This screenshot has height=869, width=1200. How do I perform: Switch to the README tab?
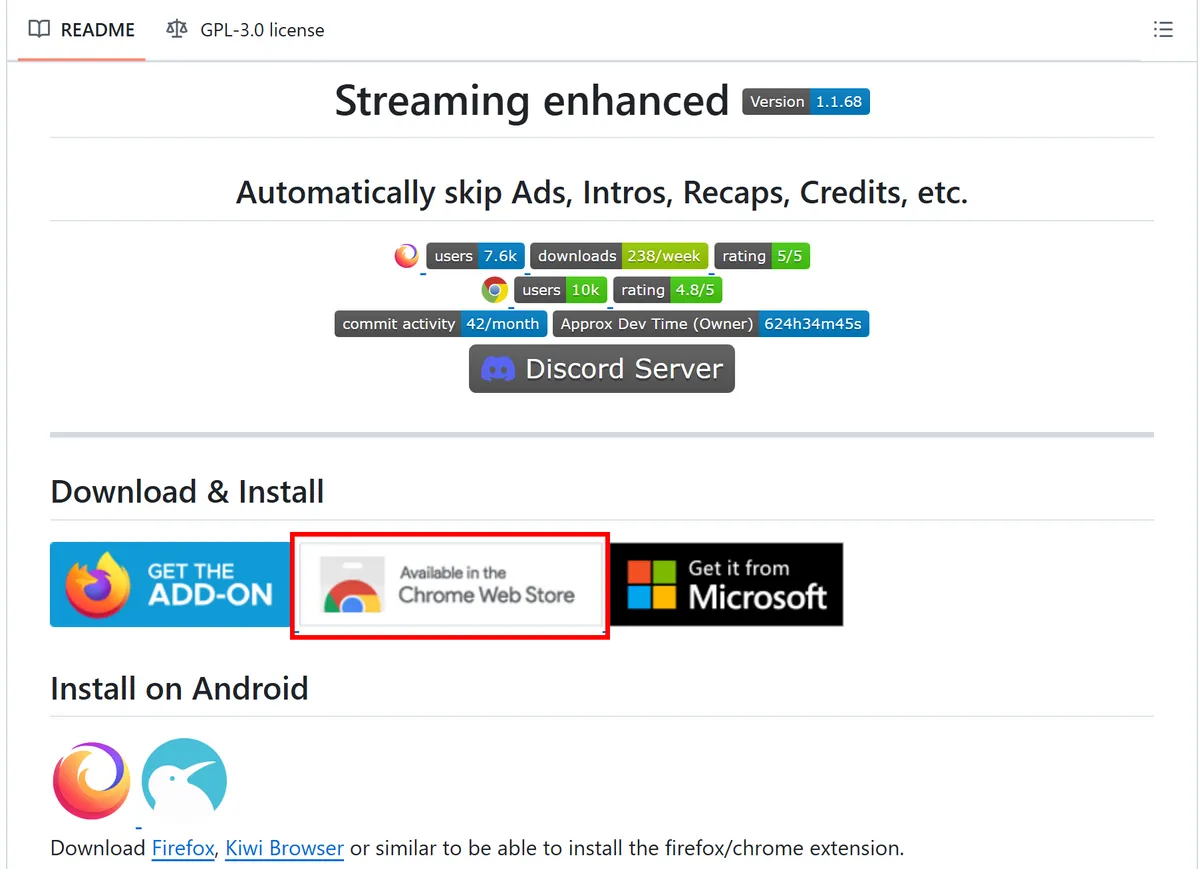[82, 30]
